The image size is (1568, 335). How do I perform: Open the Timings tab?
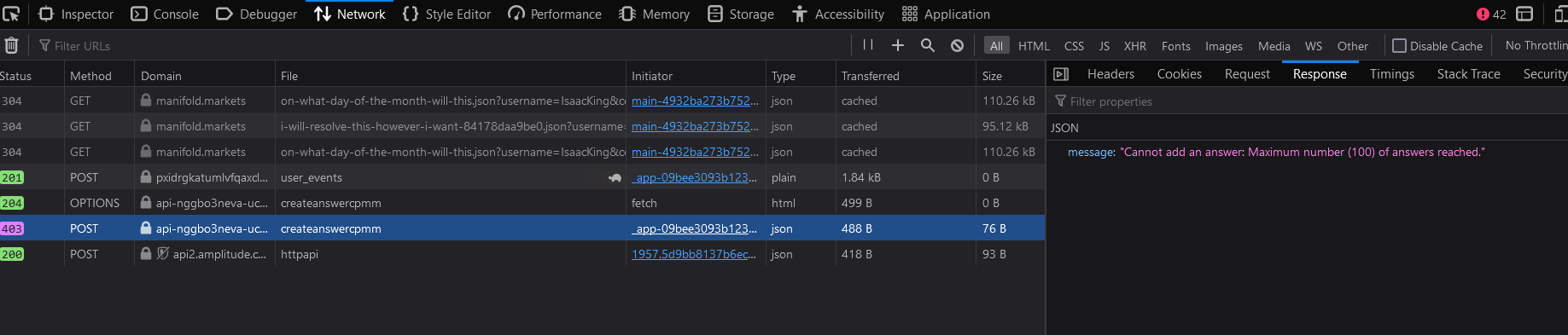(1392, 74)
